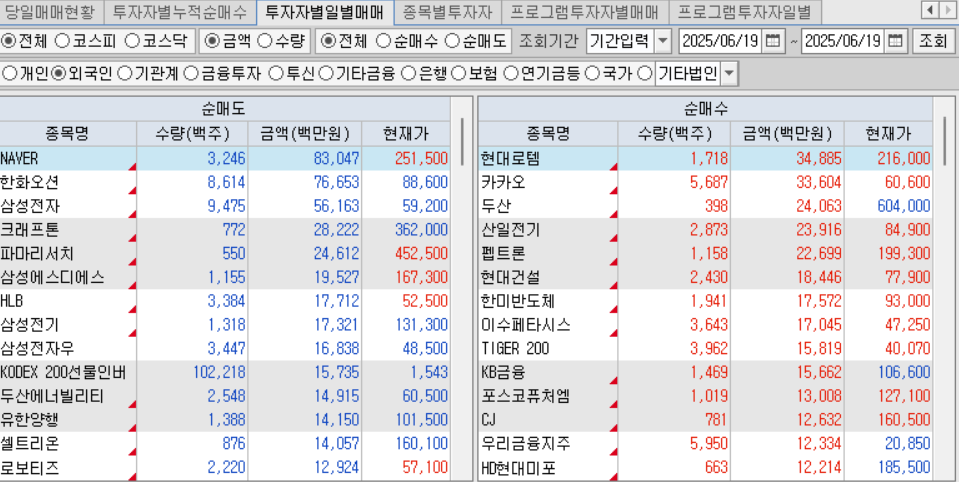Switch to the 투자자별누적순매수 tab
Image resolution: width=959 pixels, height=482 pixels.
pos(180,10)
